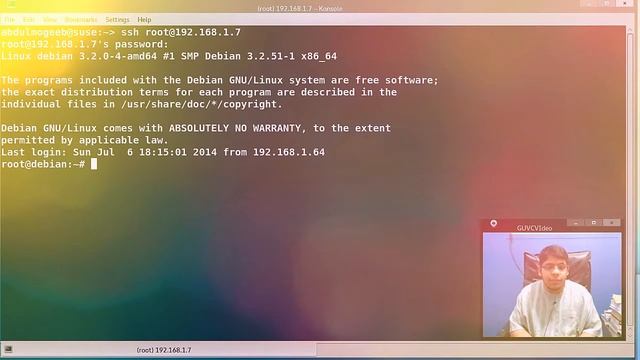Click the 'Linux debian 3.2.0-4-amd64' kernel line
Screen dimensions: 640x360
(x=169, y=56)
